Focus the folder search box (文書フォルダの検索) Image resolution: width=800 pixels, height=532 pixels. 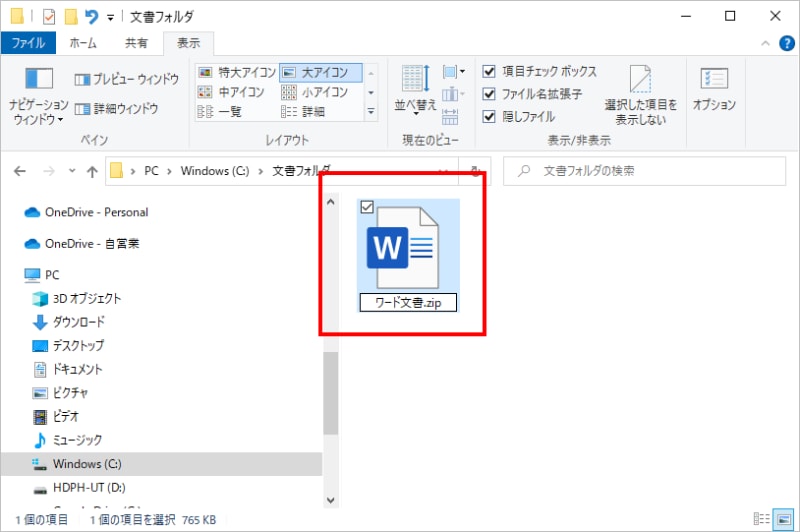(644, 171)
